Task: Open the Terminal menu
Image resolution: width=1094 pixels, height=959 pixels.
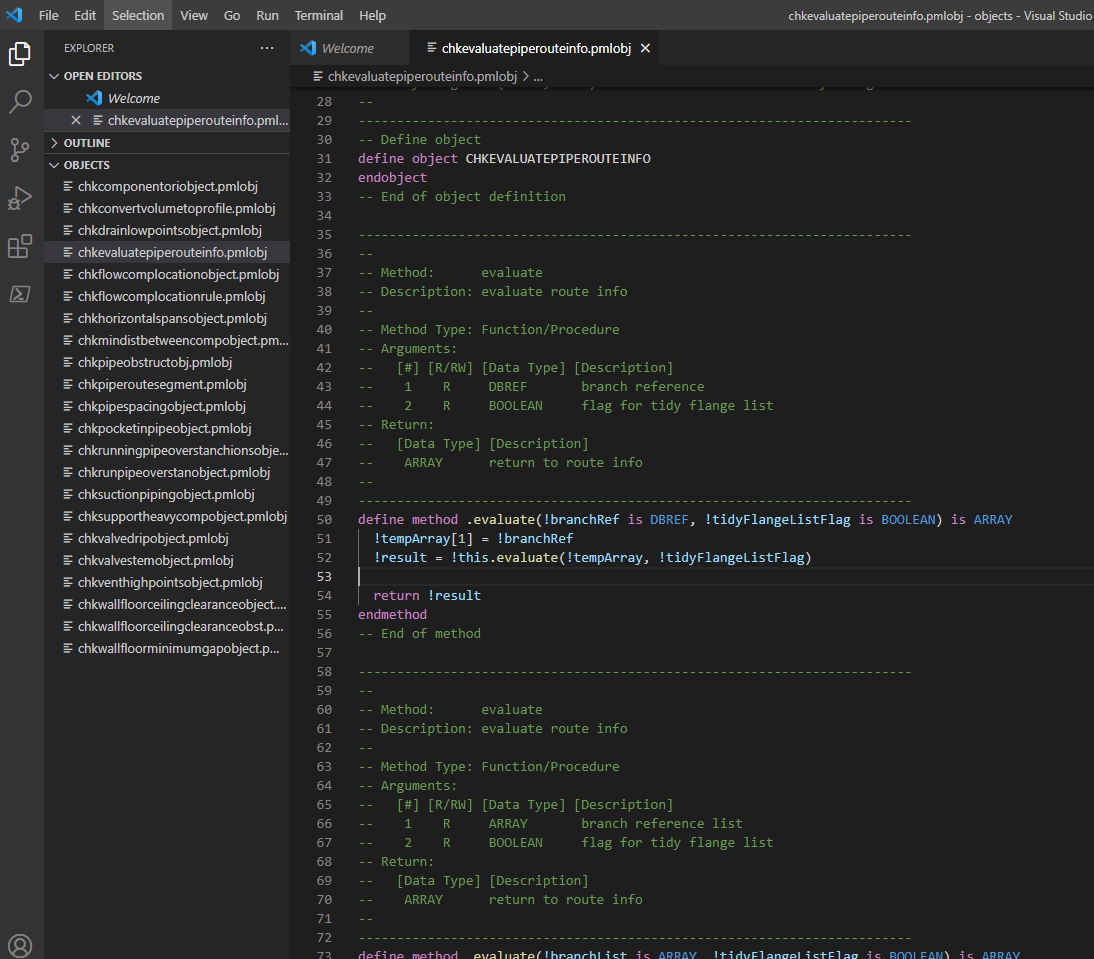Action: [x=319, y=15]
